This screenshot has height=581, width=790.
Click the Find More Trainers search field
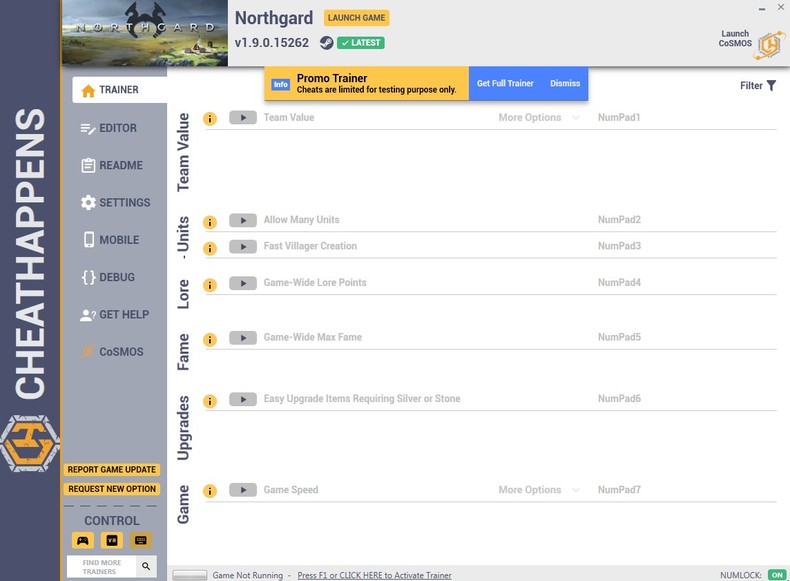click(x=102, y=566)
